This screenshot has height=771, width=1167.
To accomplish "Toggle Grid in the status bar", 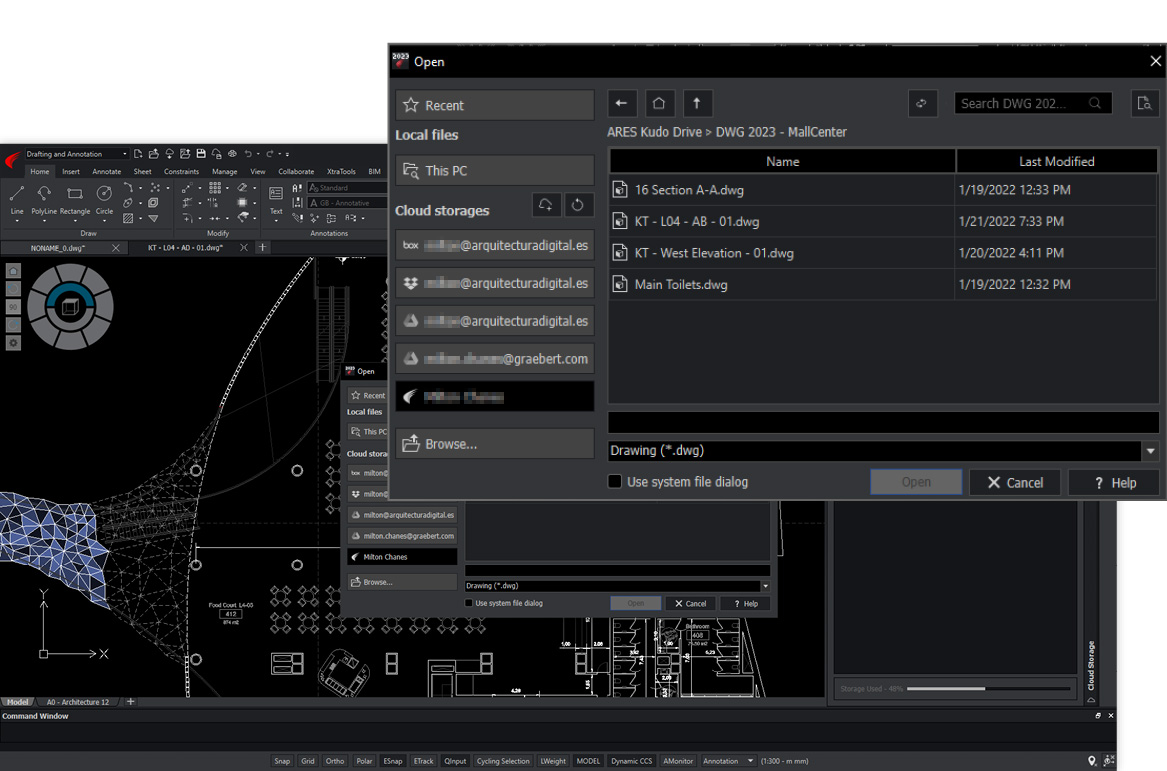I will click(x=308, y=761).
